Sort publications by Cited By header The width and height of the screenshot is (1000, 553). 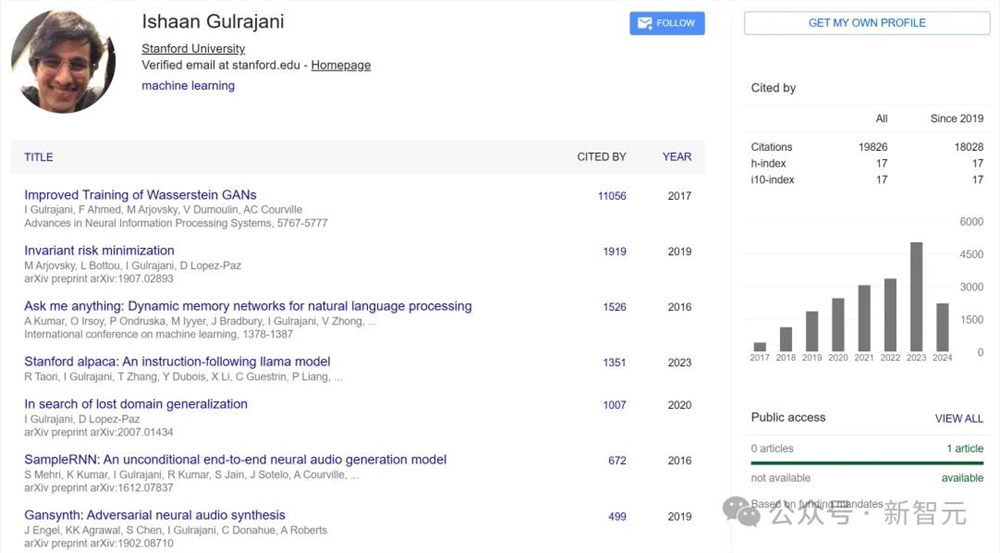point(601,157)
